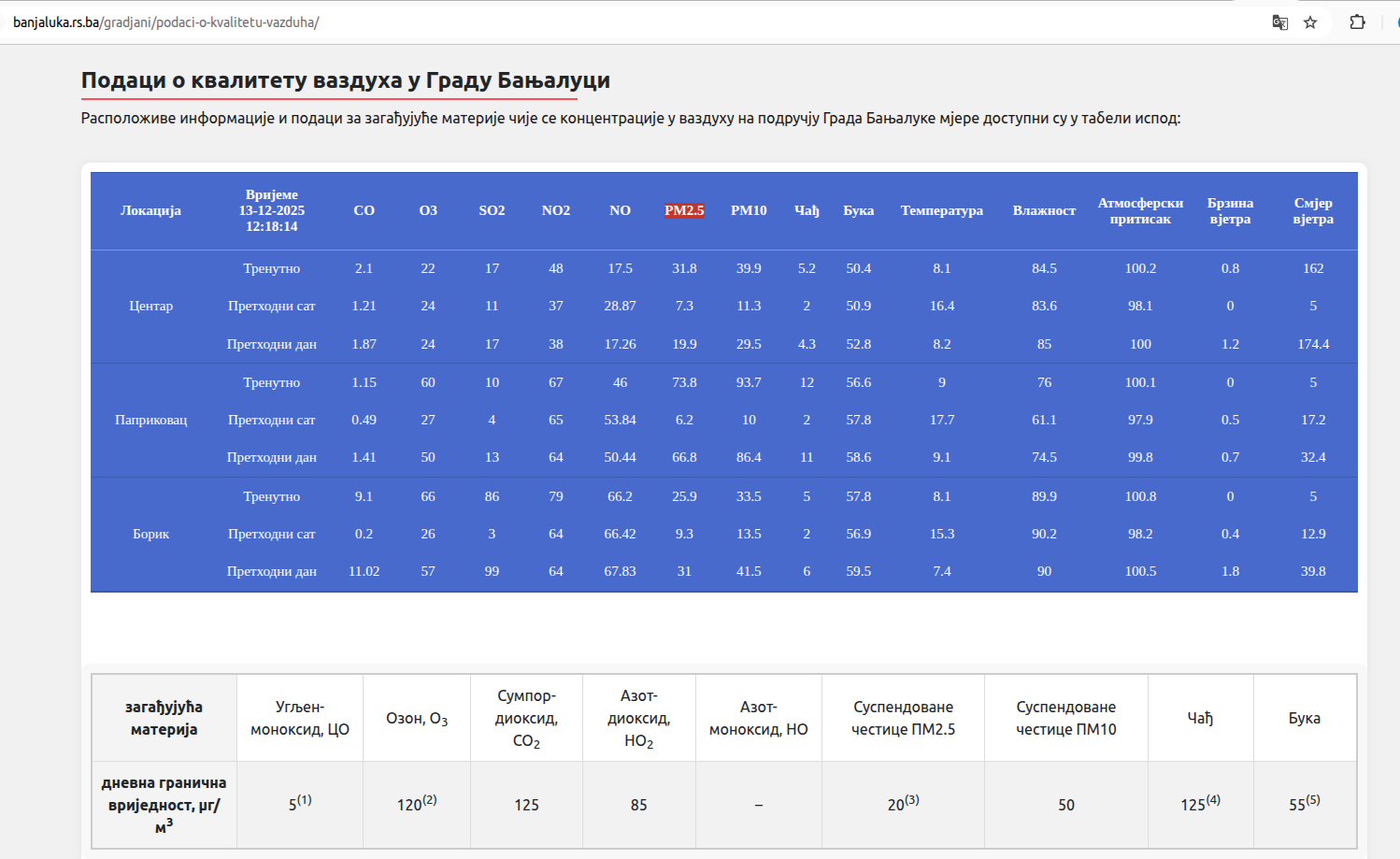Click the Суспендоване честице ПМ2.5 cell
Screen dimensions: 1400x859
click(903, 718)
